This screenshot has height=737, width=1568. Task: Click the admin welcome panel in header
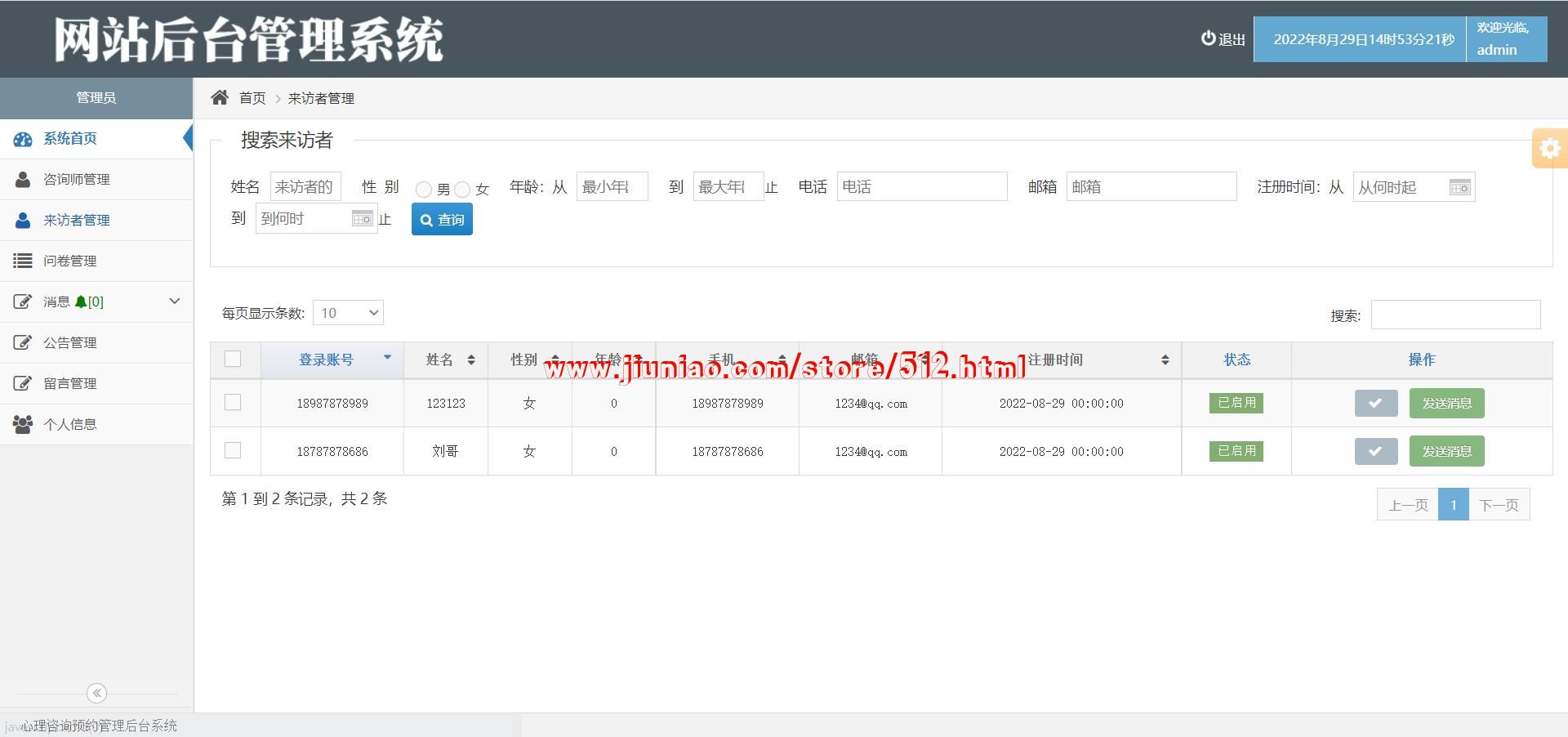tap(1506, 39)
